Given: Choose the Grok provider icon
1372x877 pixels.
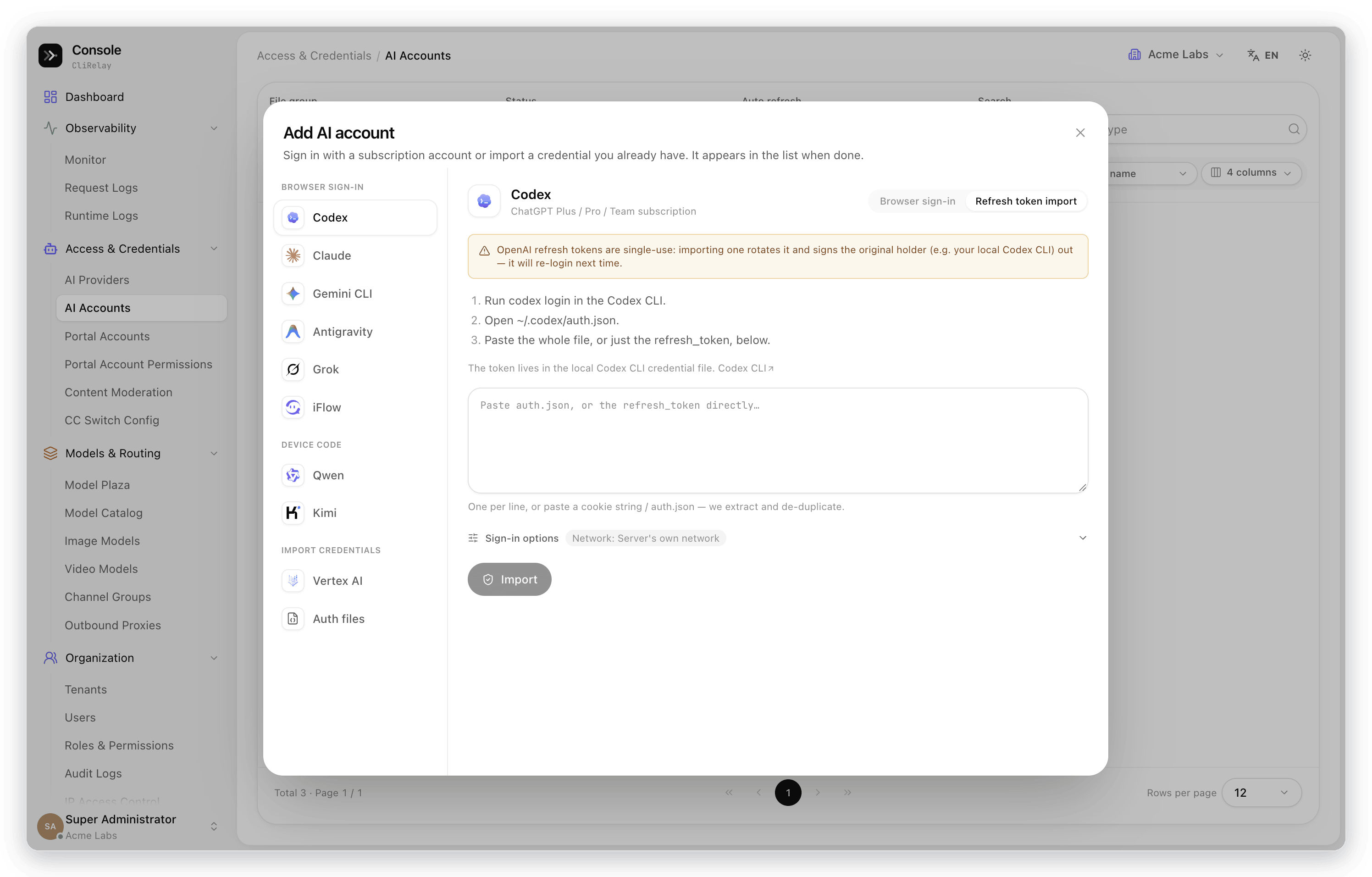Looking at the screenshot, I should pyautogui.click(x=293, y=369).
